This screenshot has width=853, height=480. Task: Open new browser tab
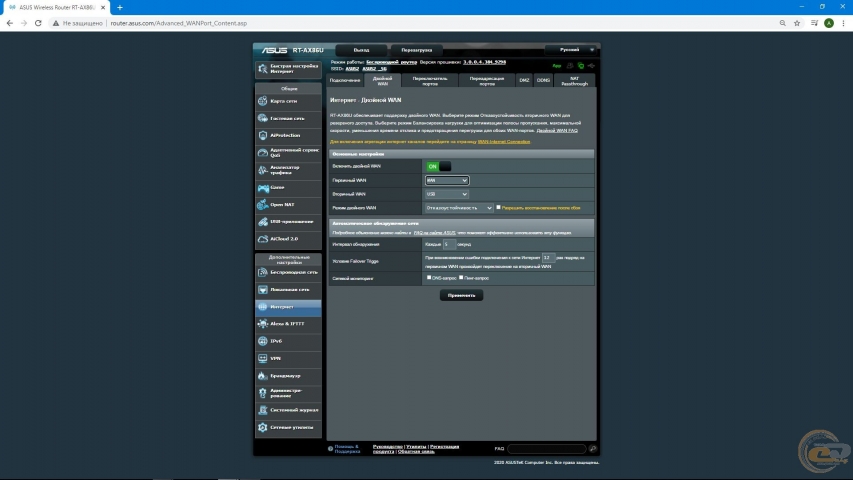coord(120,8)
